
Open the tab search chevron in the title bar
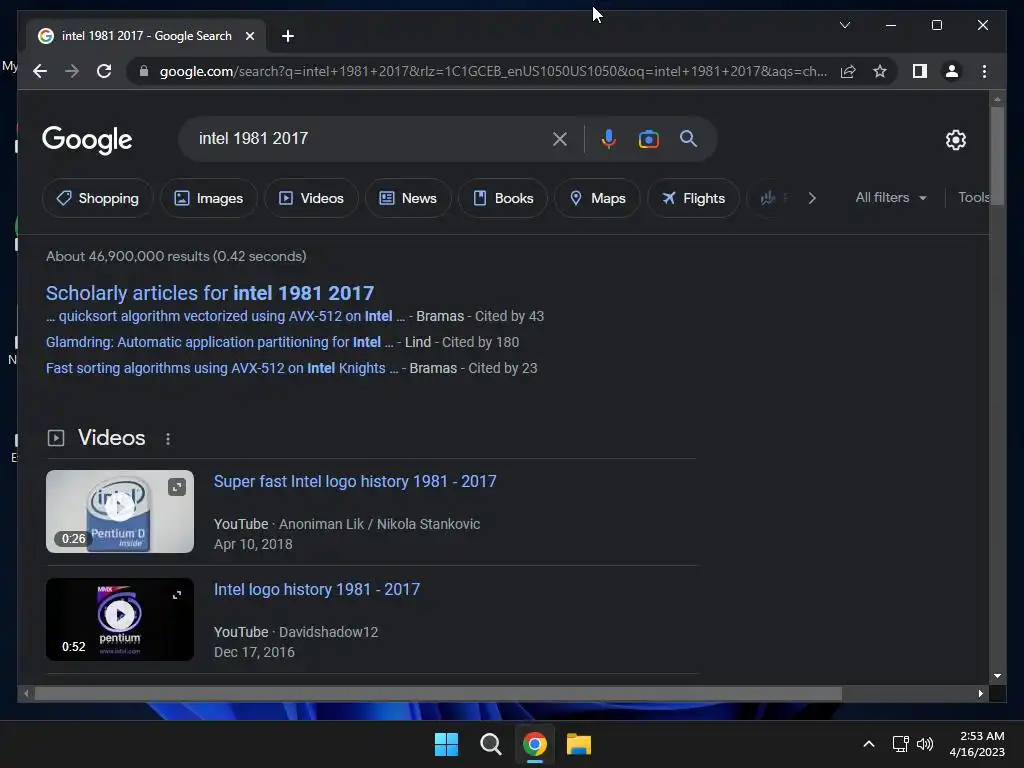pos(844,25)
